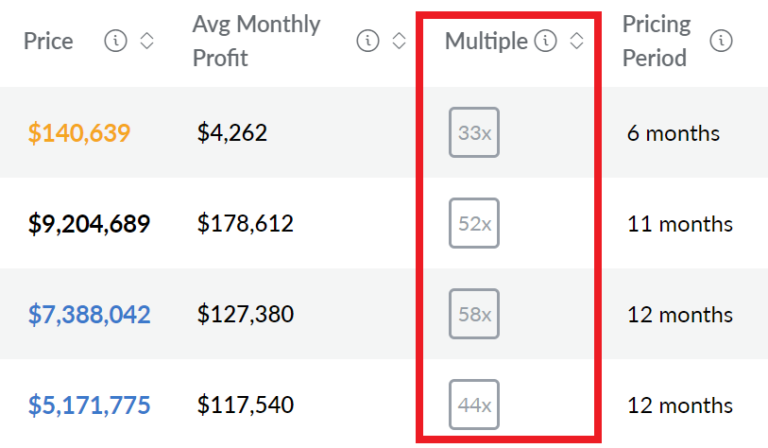Screen dimensions: 768x448
Task: Click the 11 months pricing period cell
Action: coord(679,224)
